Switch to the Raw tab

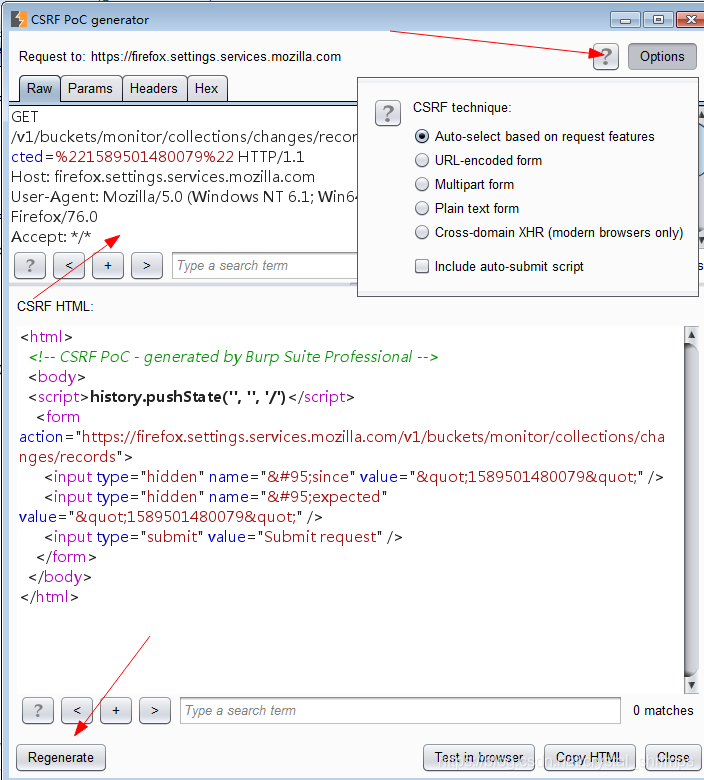(x=39, y=89)
